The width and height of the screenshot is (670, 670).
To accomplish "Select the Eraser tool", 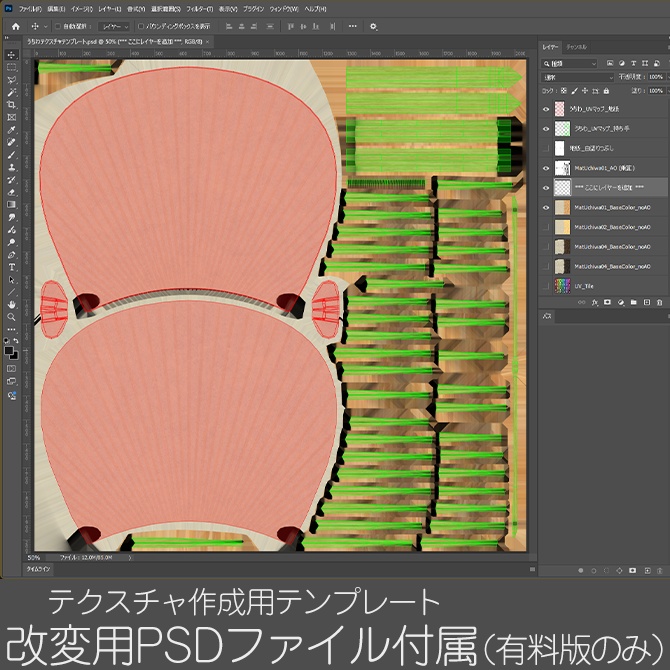I will (x=12, y=192).
